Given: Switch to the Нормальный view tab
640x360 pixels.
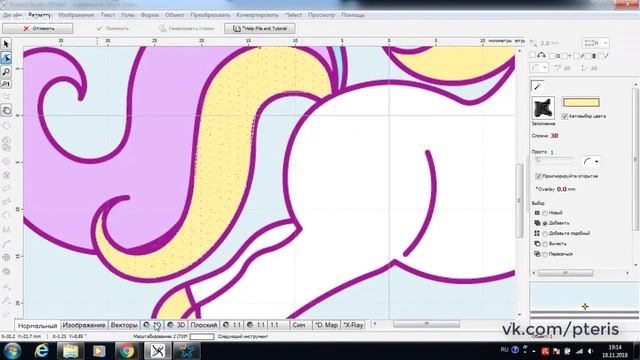Looking at the screenshot, I should pyautogui.click(x=38, y=325).
